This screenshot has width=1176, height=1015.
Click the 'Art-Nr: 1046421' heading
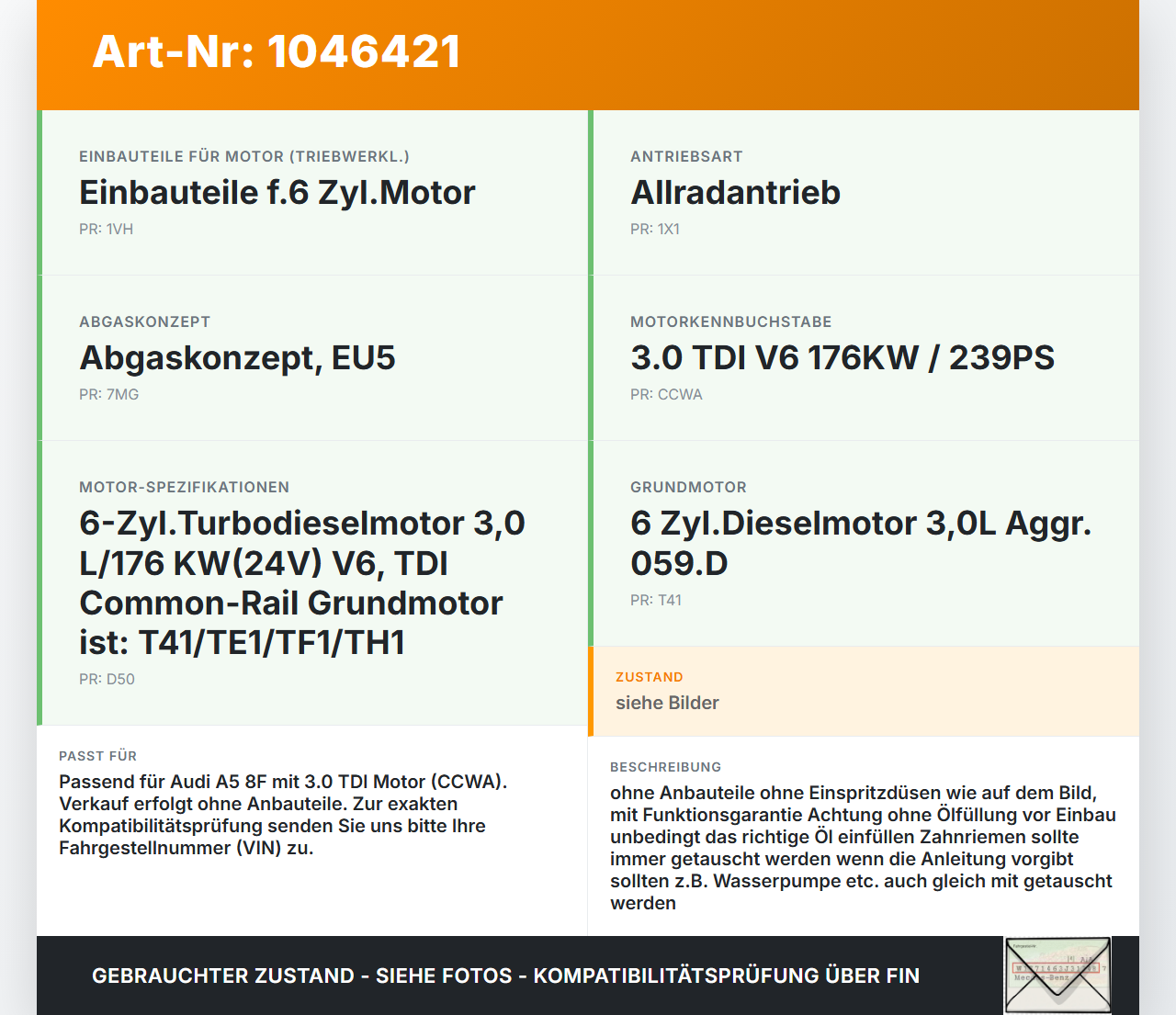coord(277,51)
